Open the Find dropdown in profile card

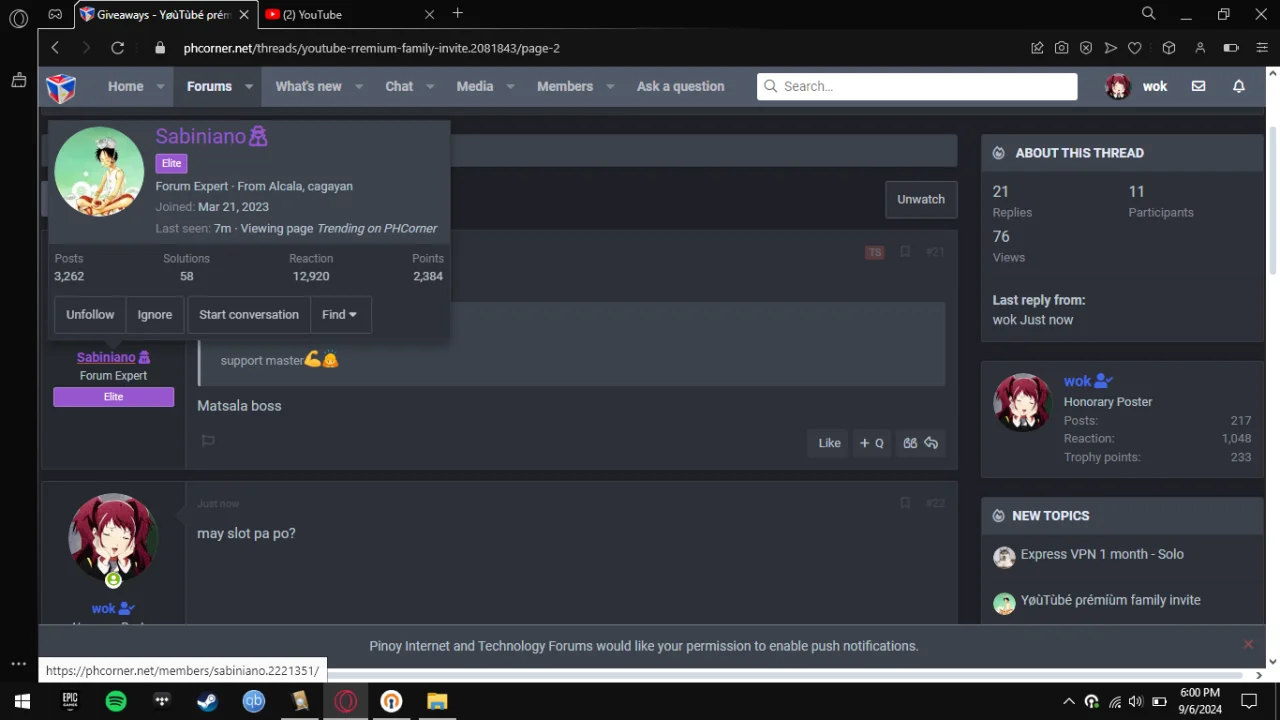[x=340, y=314]
